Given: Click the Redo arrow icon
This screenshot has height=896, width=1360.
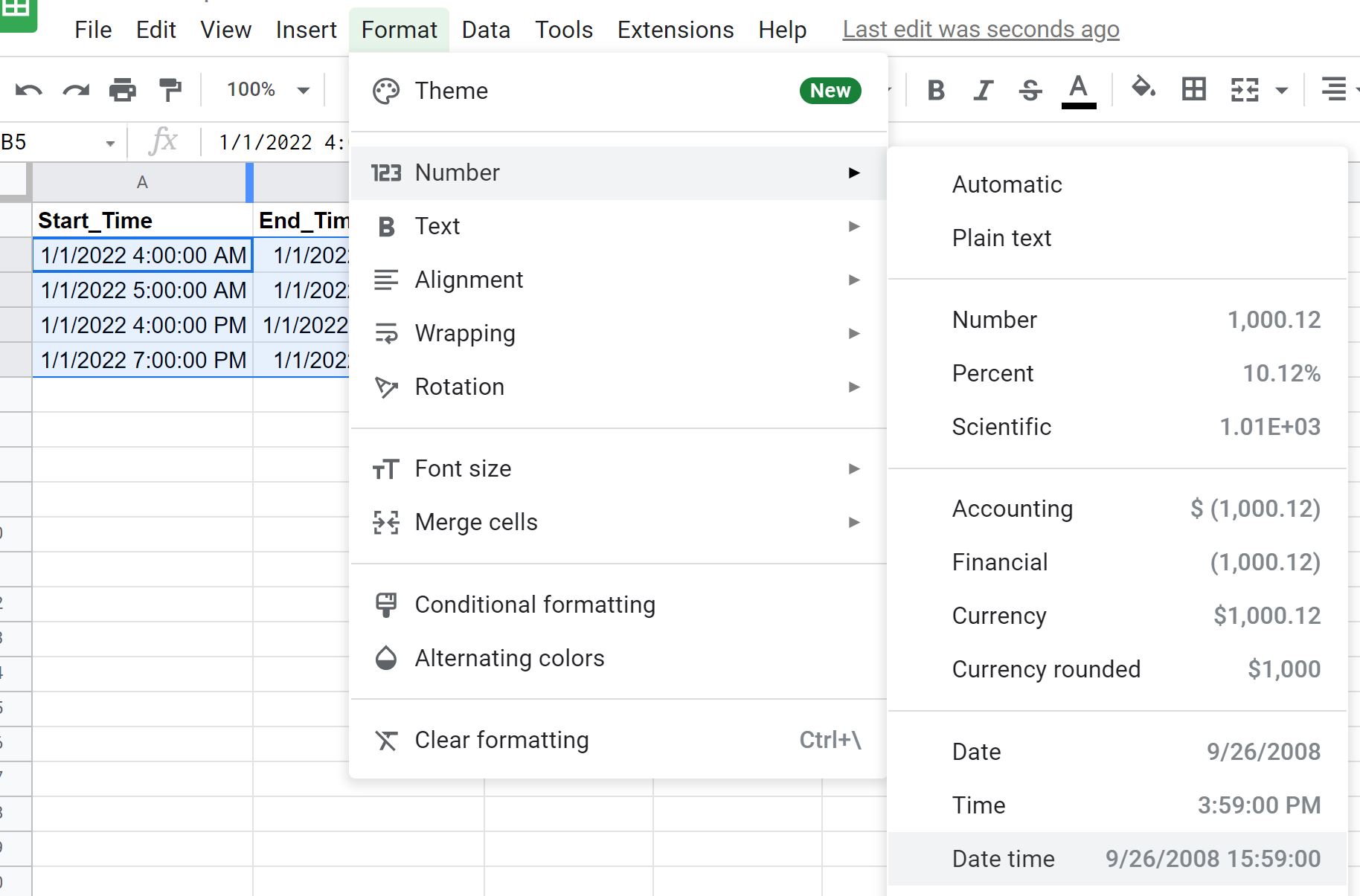Looking at the screenshot, I should [x=75, y=91].
